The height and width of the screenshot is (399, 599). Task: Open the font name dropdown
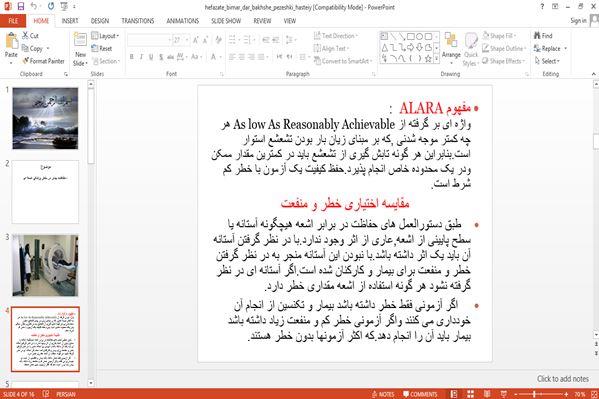coord(170,40)
